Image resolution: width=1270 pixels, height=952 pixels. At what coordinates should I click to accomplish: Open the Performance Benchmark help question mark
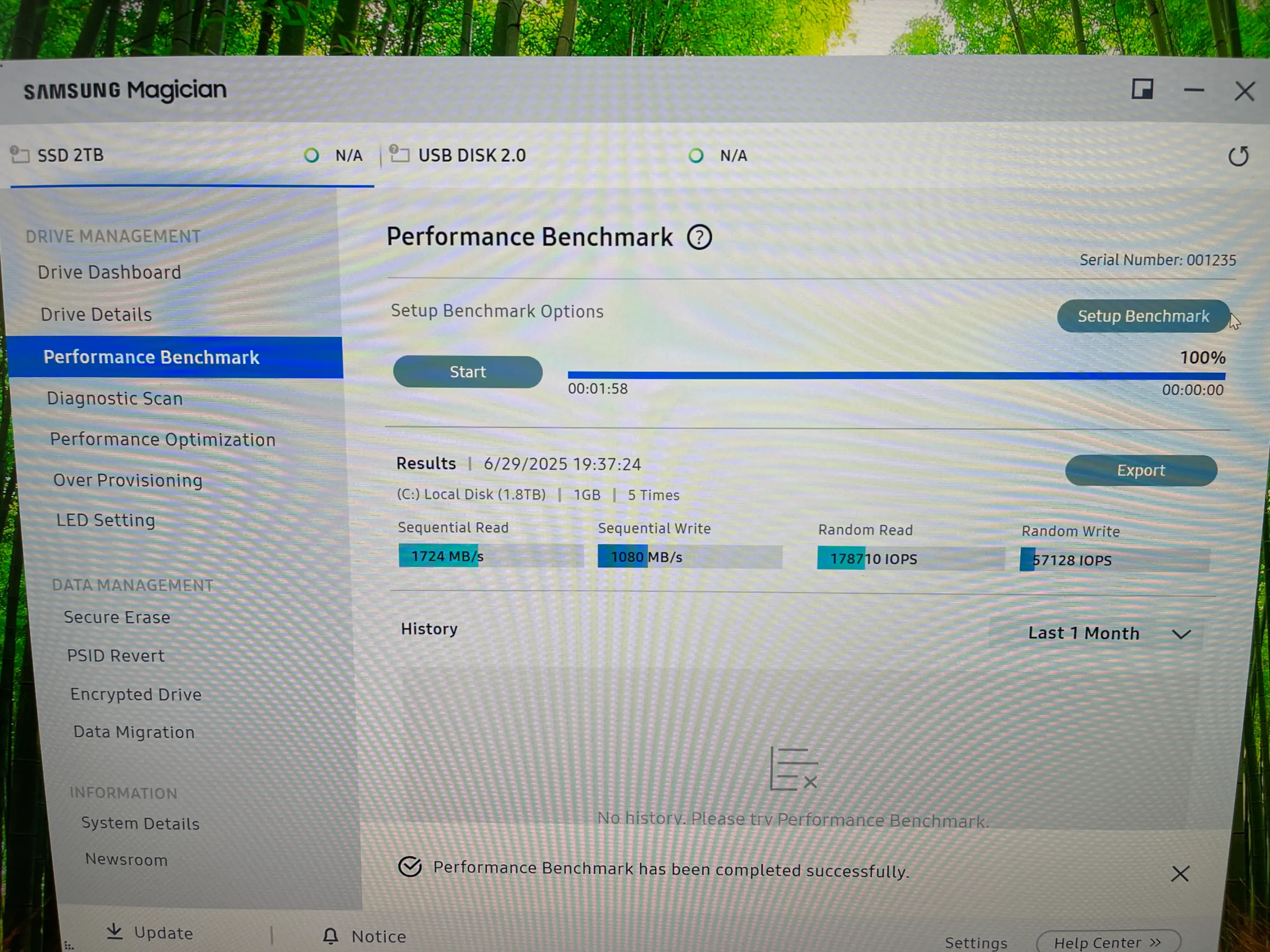pos(699,237)
